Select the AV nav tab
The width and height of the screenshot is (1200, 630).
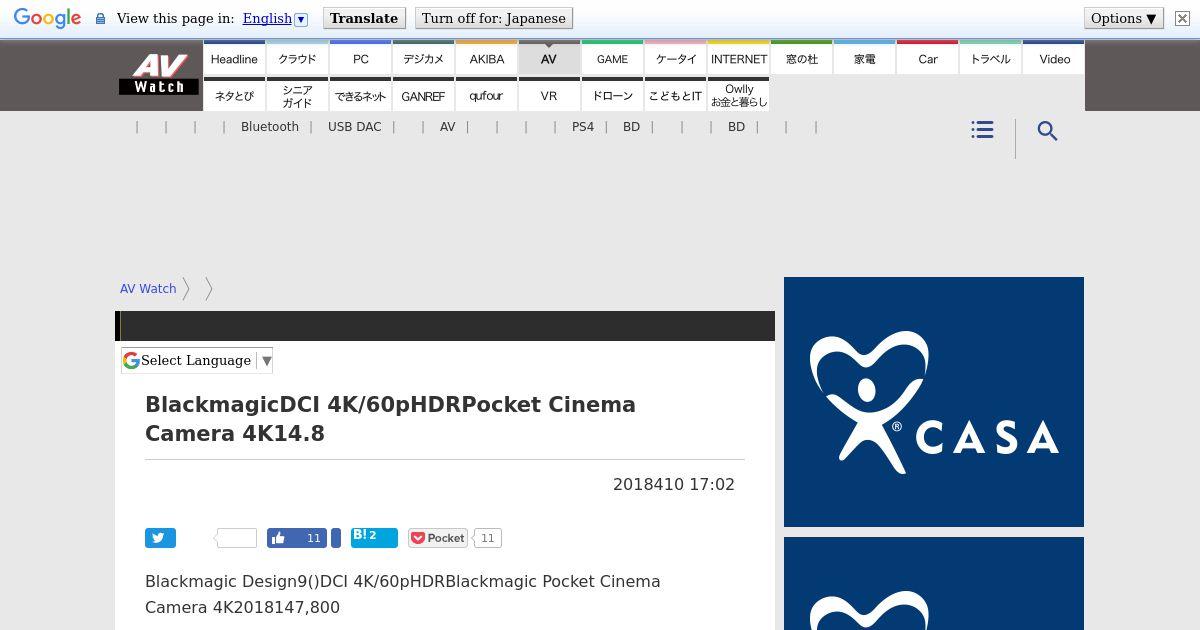(549, 58)
